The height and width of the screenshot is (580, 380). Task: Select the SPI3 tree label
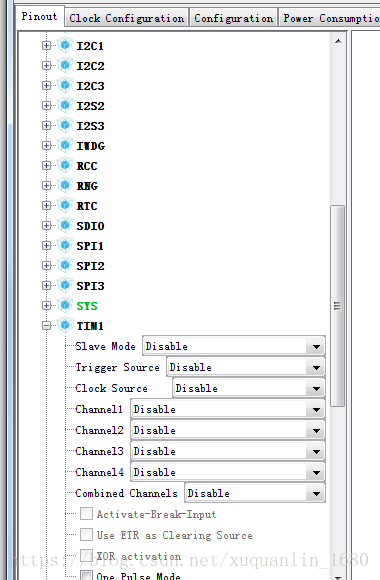point(90,286)
